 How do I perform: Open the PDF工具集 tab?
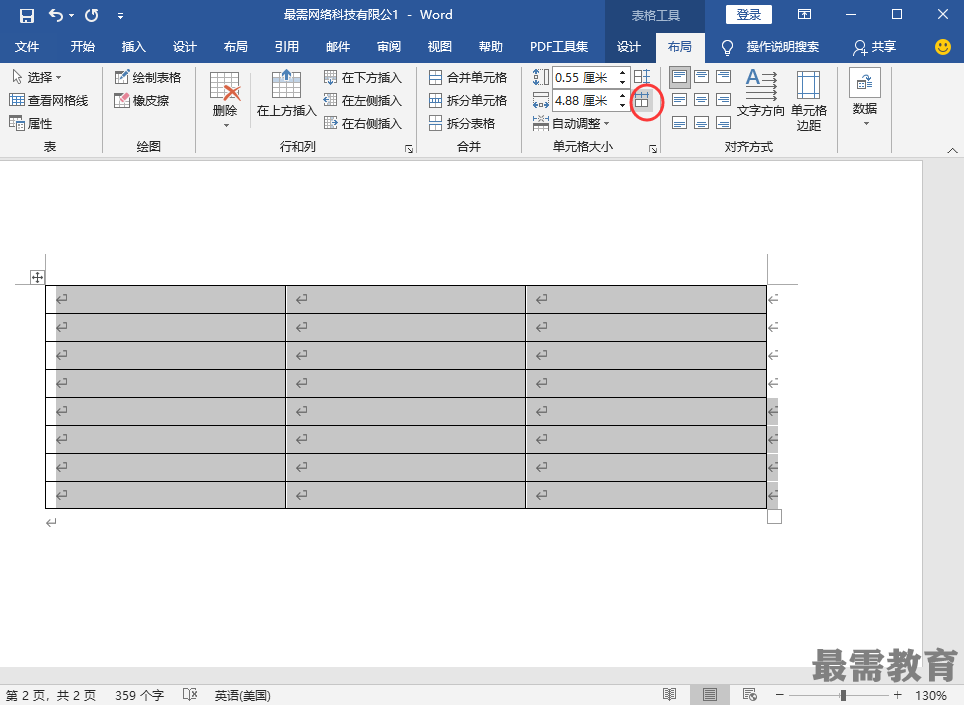[x=559, y=47]
